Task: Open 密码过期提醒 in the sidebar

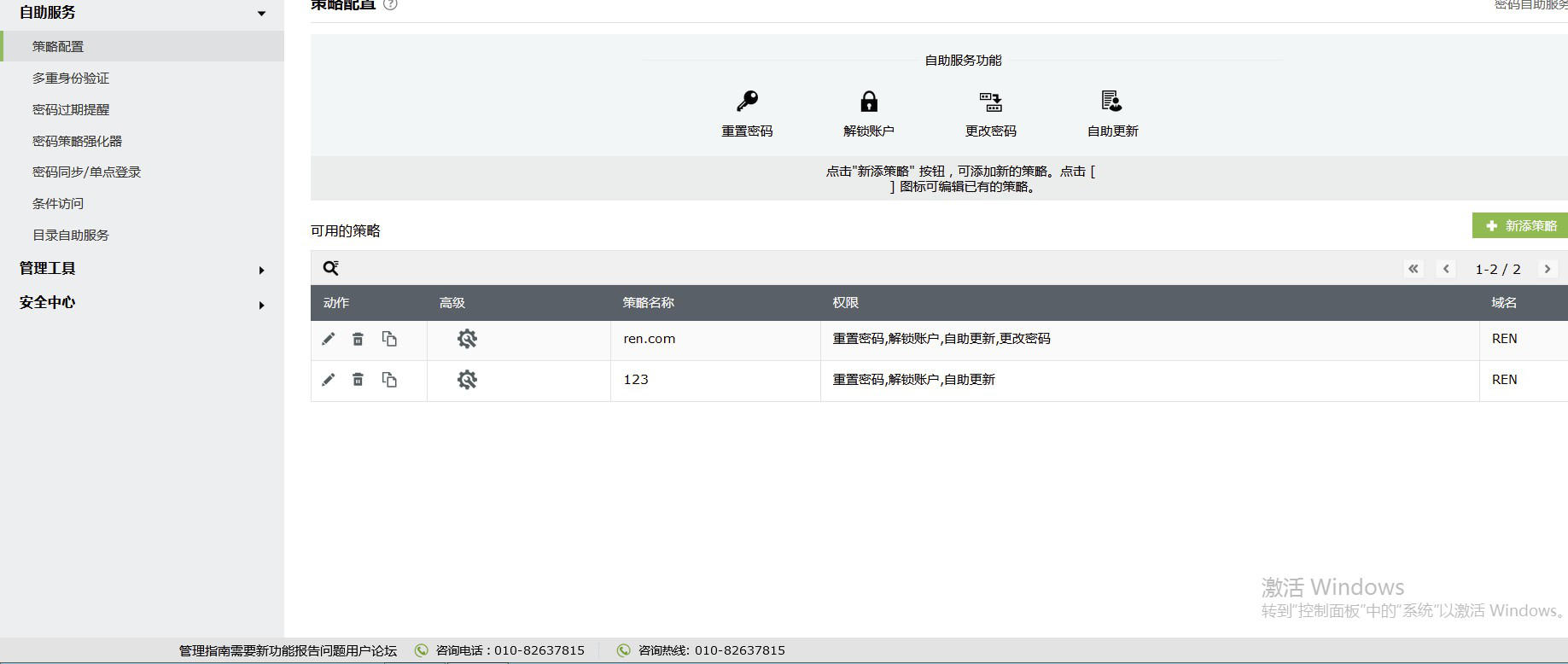Action: coord(71,109)
